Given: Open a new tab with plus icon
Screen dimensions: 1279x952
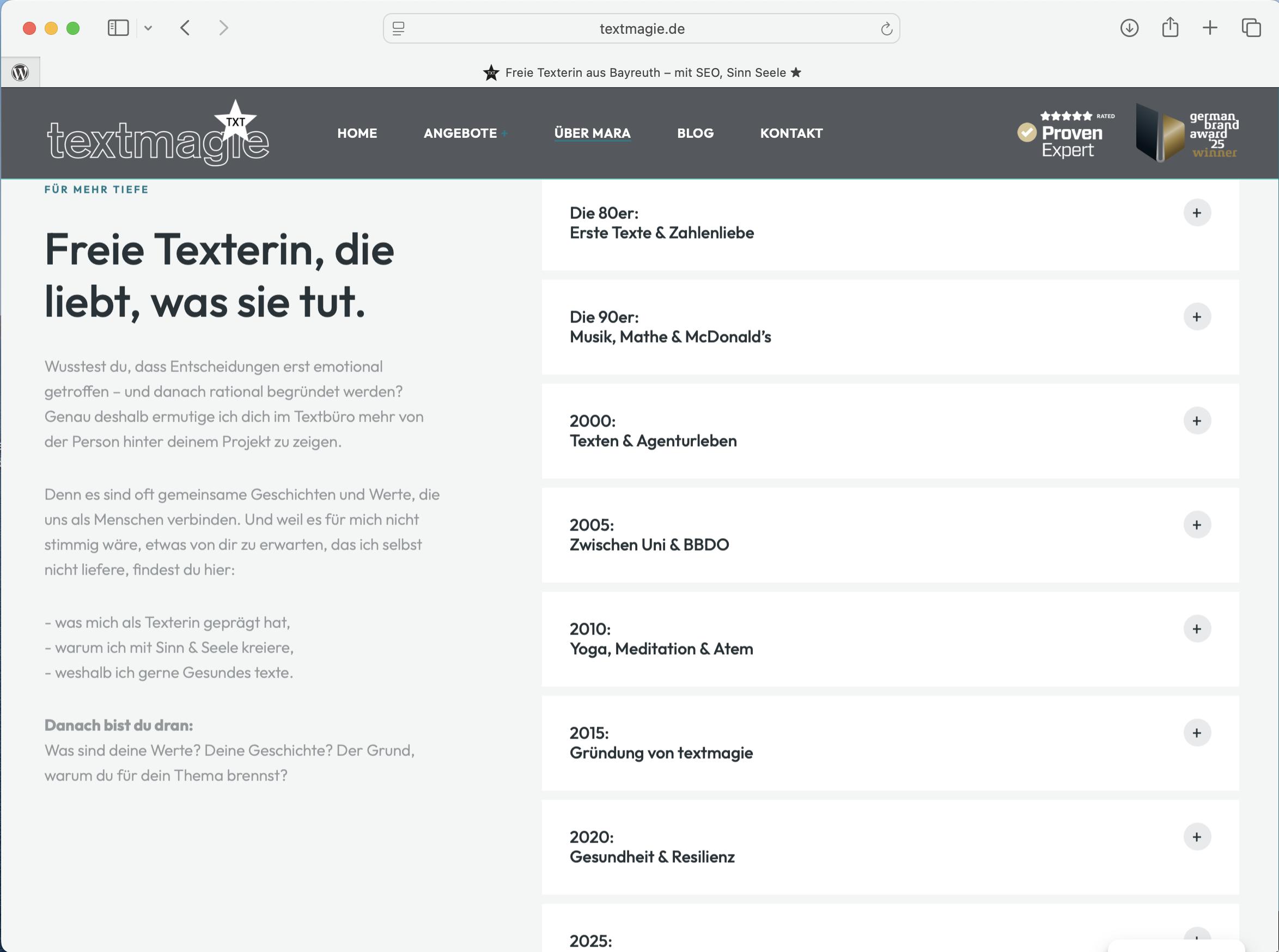Looking at the screenshot, I should point(1210,28).
